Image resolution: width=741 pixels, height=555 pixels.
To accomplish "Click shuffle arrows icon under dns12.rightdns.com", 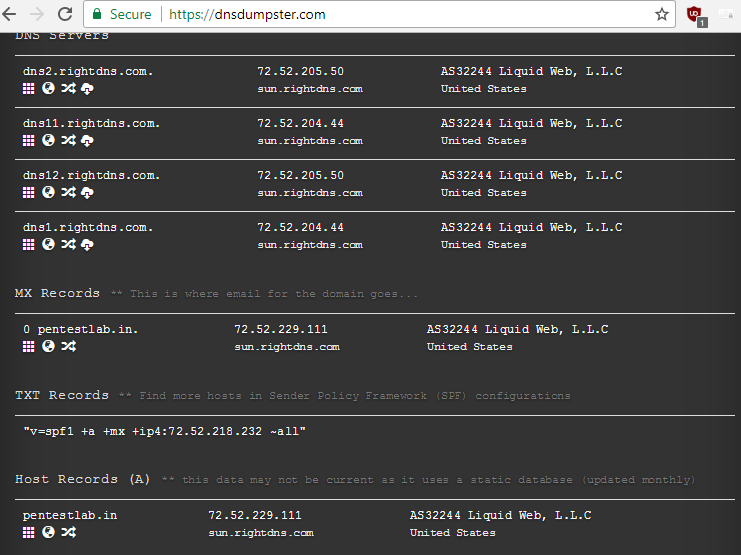I will pos(69,192).
